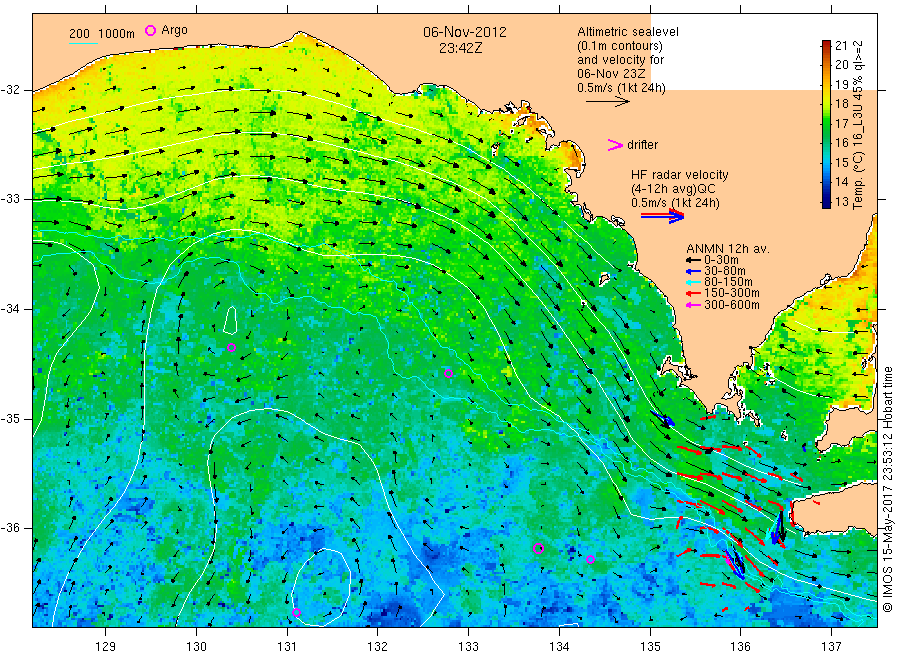Click the light blue colorbar segment beside 15

click(x=826, y=162)
